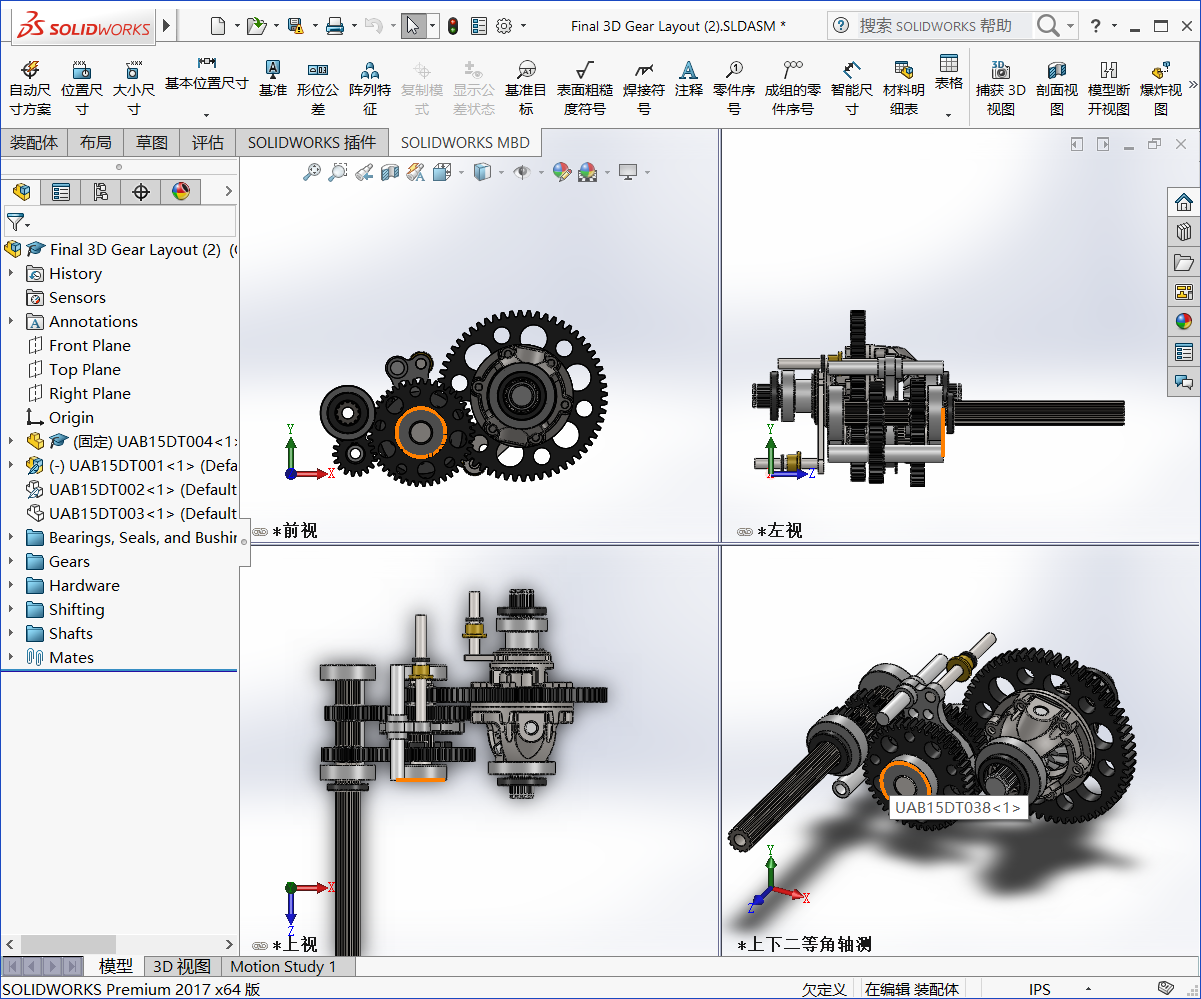Switch to the 草图 ribbon tab

[152, 143]
